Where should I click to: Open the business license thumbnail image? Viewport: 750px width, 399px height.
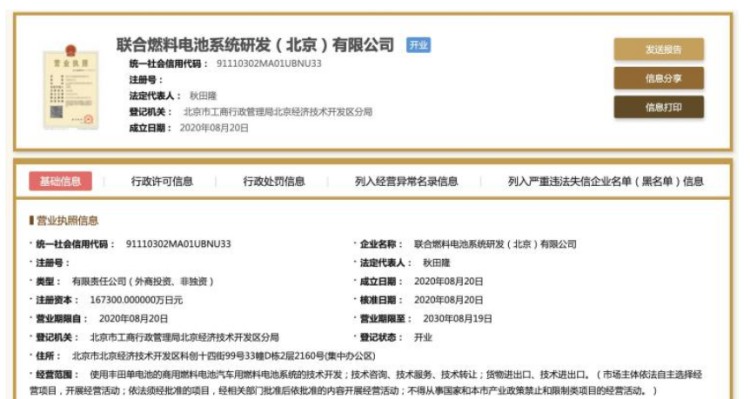pos(70,87)
